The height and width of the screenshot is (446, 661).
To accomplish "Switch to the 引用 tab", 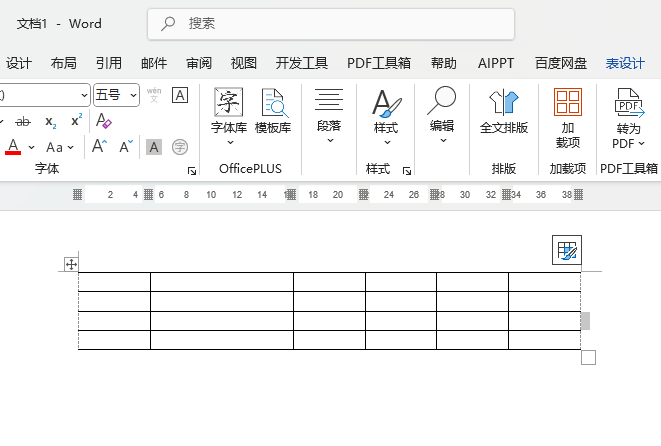I will 109,63.
